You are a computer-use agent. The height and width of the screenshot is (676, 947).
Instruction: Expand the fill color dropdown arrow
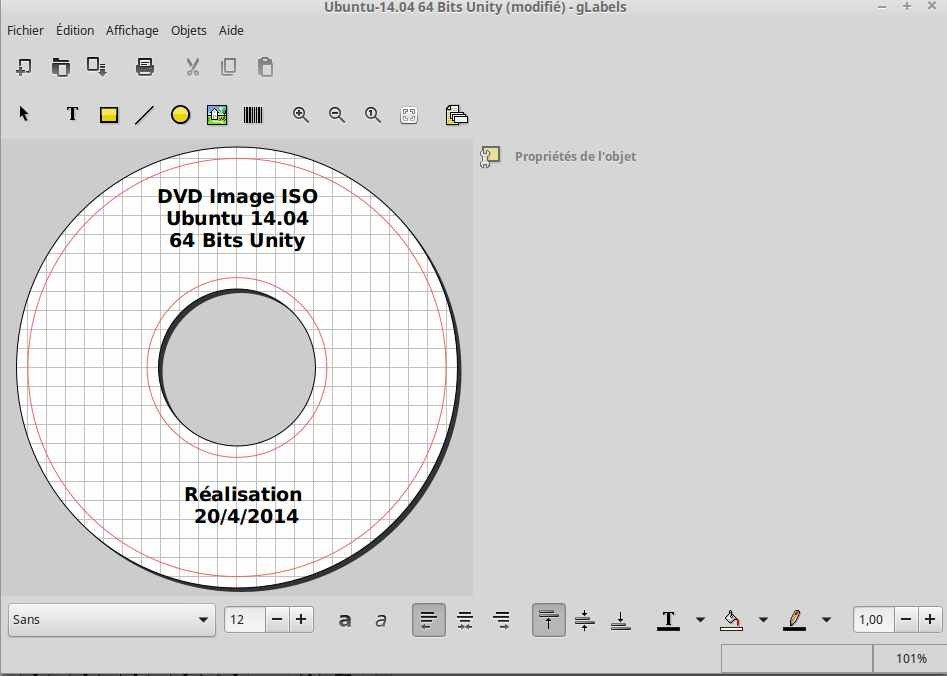click(763, 620)
